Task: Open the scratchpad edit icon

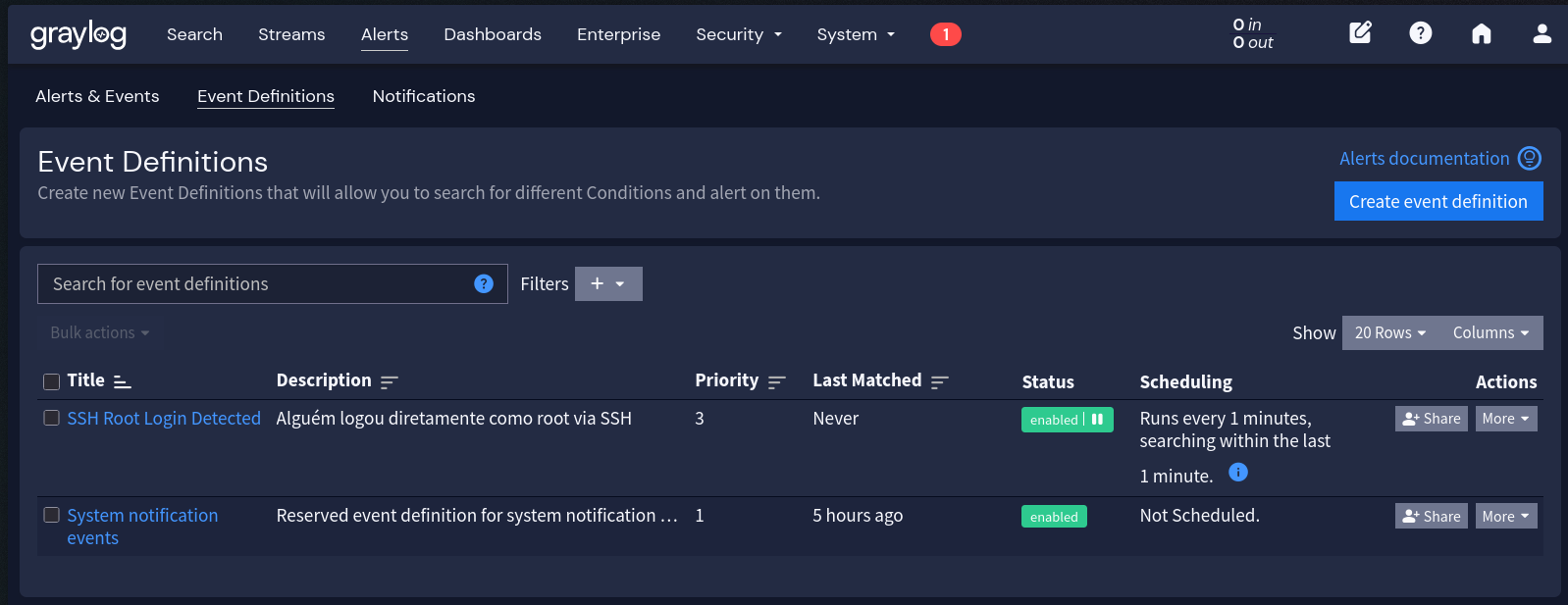Action: tap(1360, 33)
